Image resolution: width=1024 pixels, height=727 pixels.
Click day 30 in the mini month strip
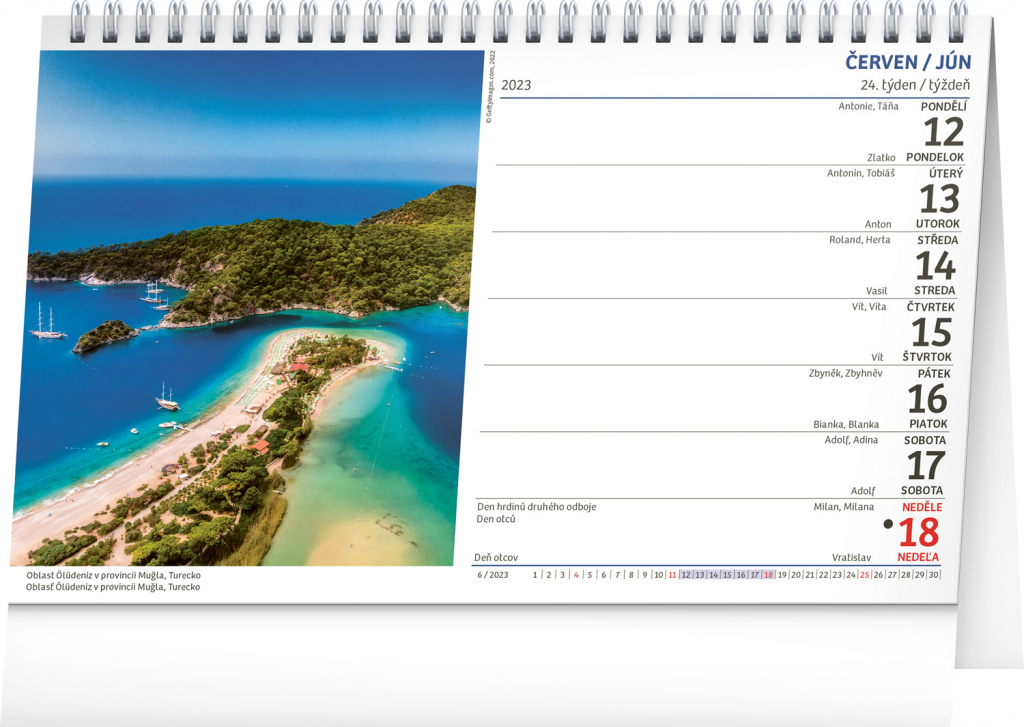pyautogui.click(x=933, y=575)
